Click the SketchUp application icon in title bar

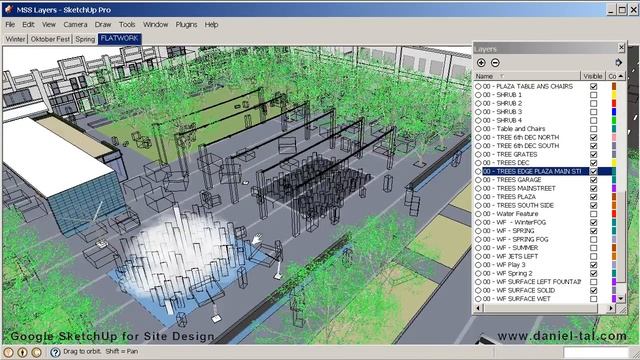coord(9,9)
